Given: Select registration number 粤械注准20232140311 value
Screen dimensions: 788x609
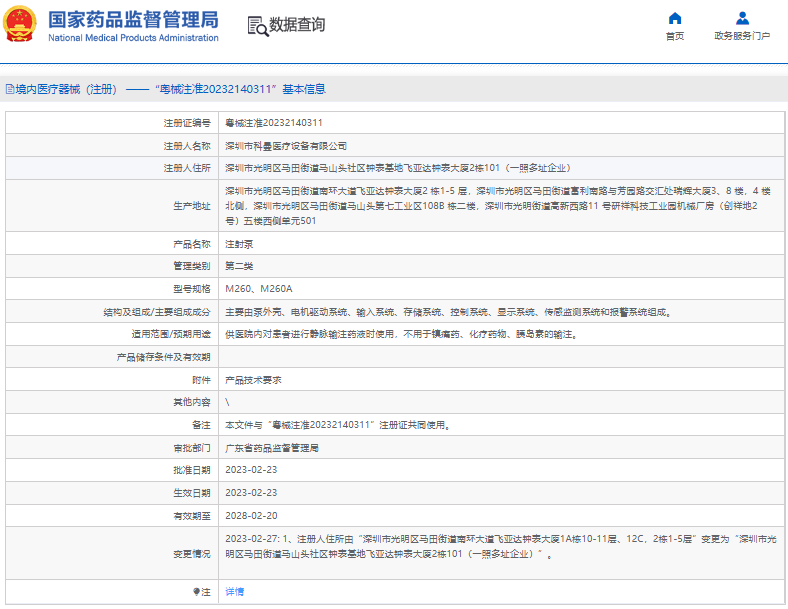Looking at the screenshot, I should 274,123.
